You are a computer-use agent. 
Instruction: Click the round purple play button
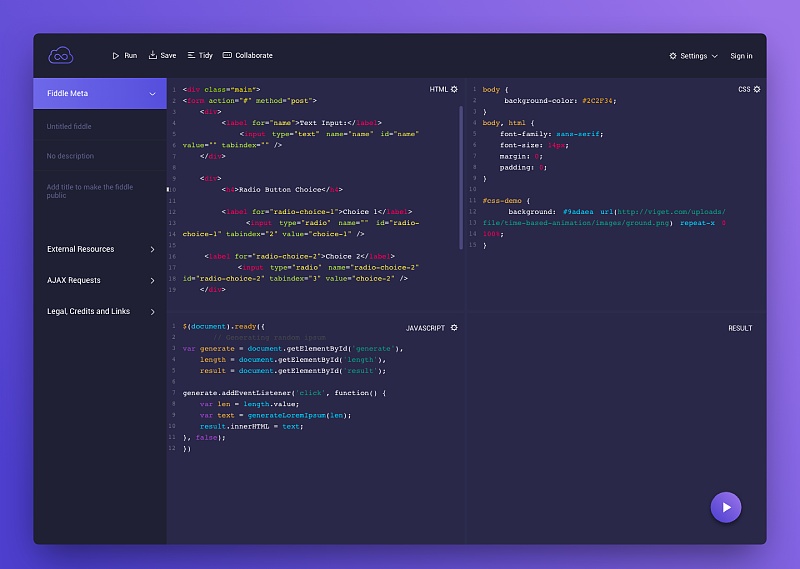click(726, 507)
